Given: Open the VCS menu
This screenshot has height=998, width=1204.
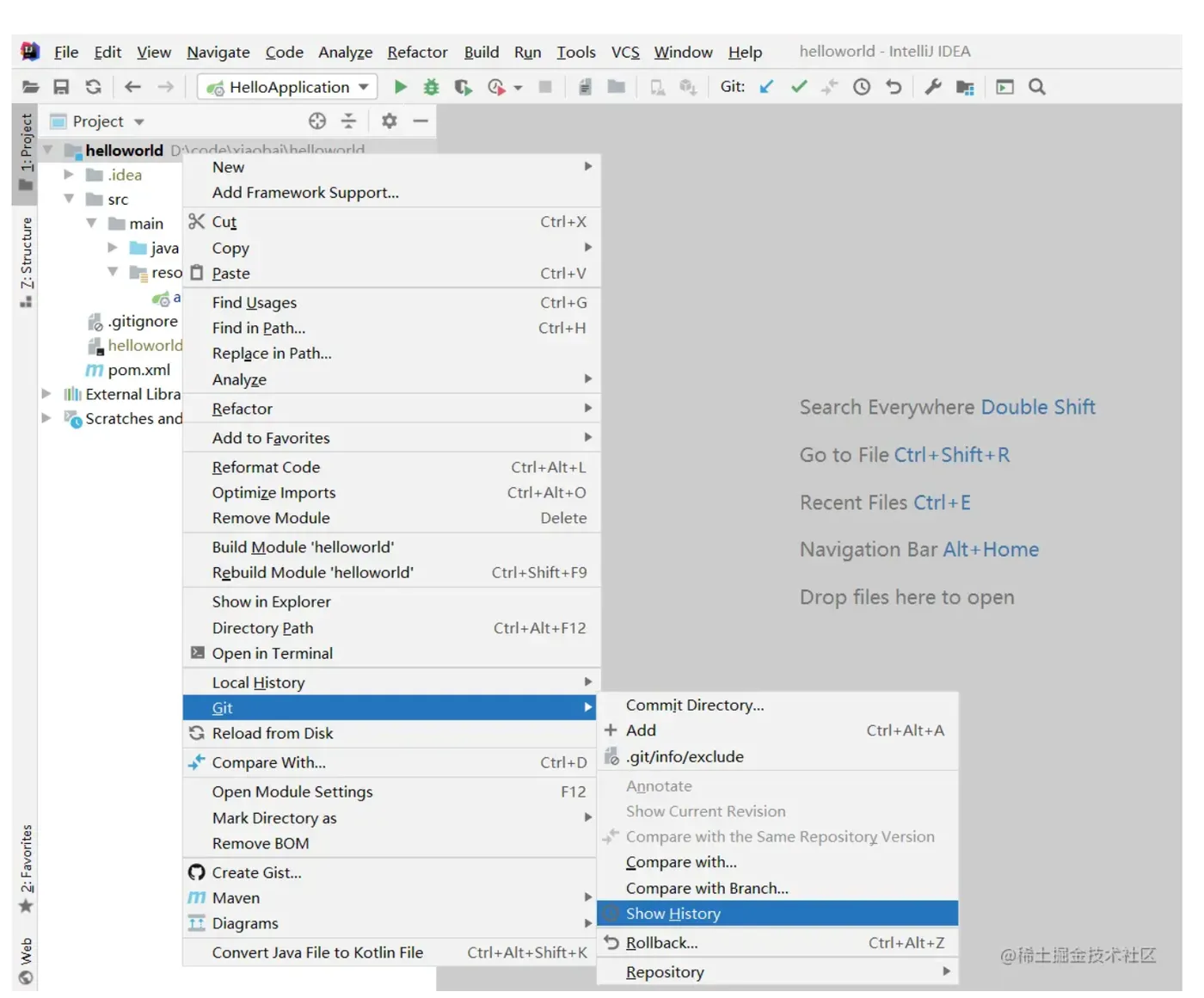Looking at the screenshot, I should click(625, 52).
